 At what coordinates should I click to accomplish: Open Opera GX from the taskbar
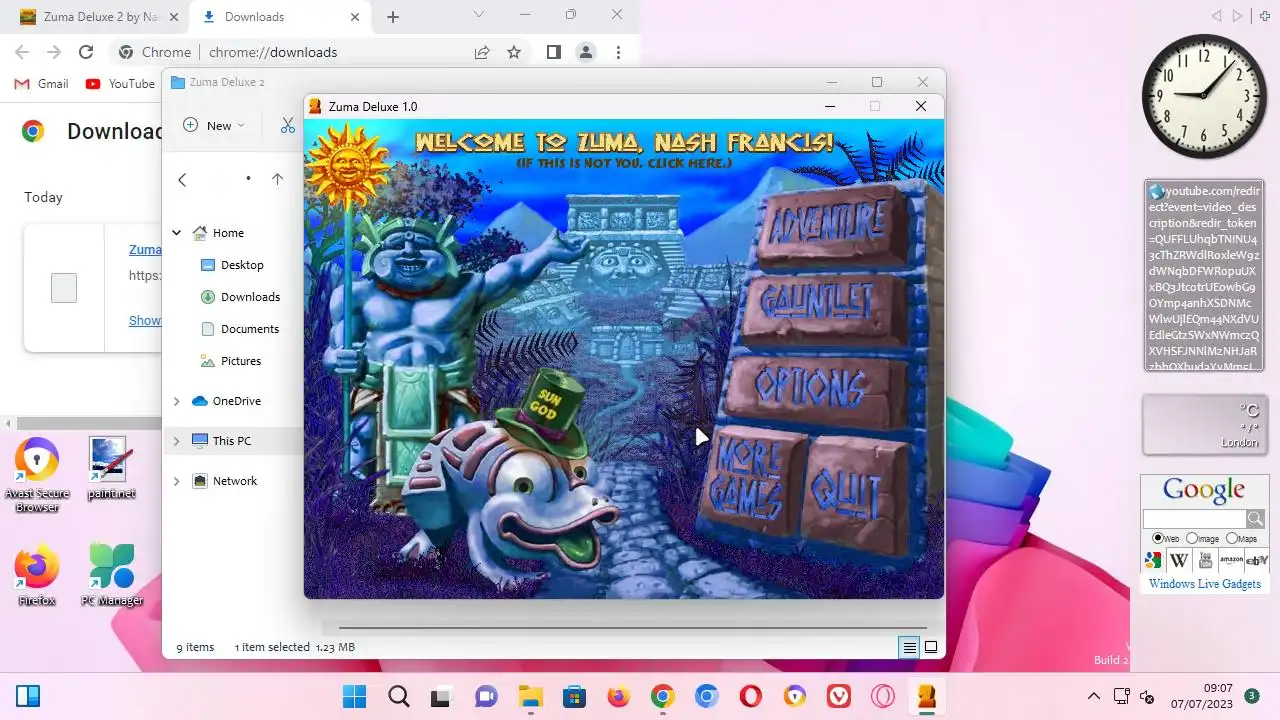pyautogui.click(x=882, y=696)
